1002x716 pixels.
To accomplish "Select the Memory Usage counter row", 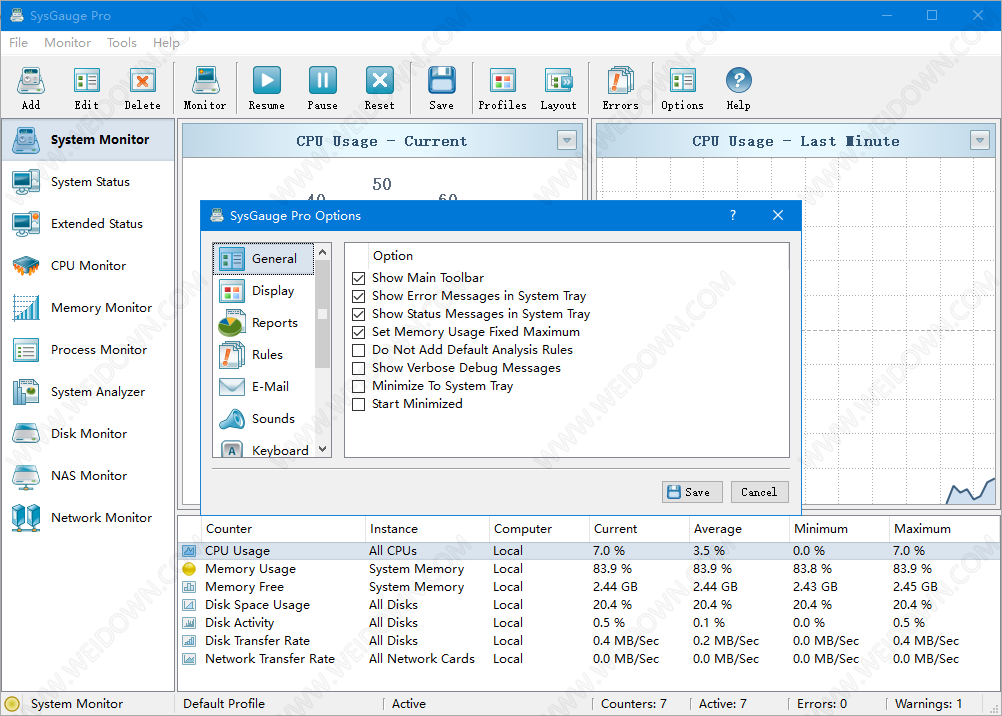I will [589, 569].
